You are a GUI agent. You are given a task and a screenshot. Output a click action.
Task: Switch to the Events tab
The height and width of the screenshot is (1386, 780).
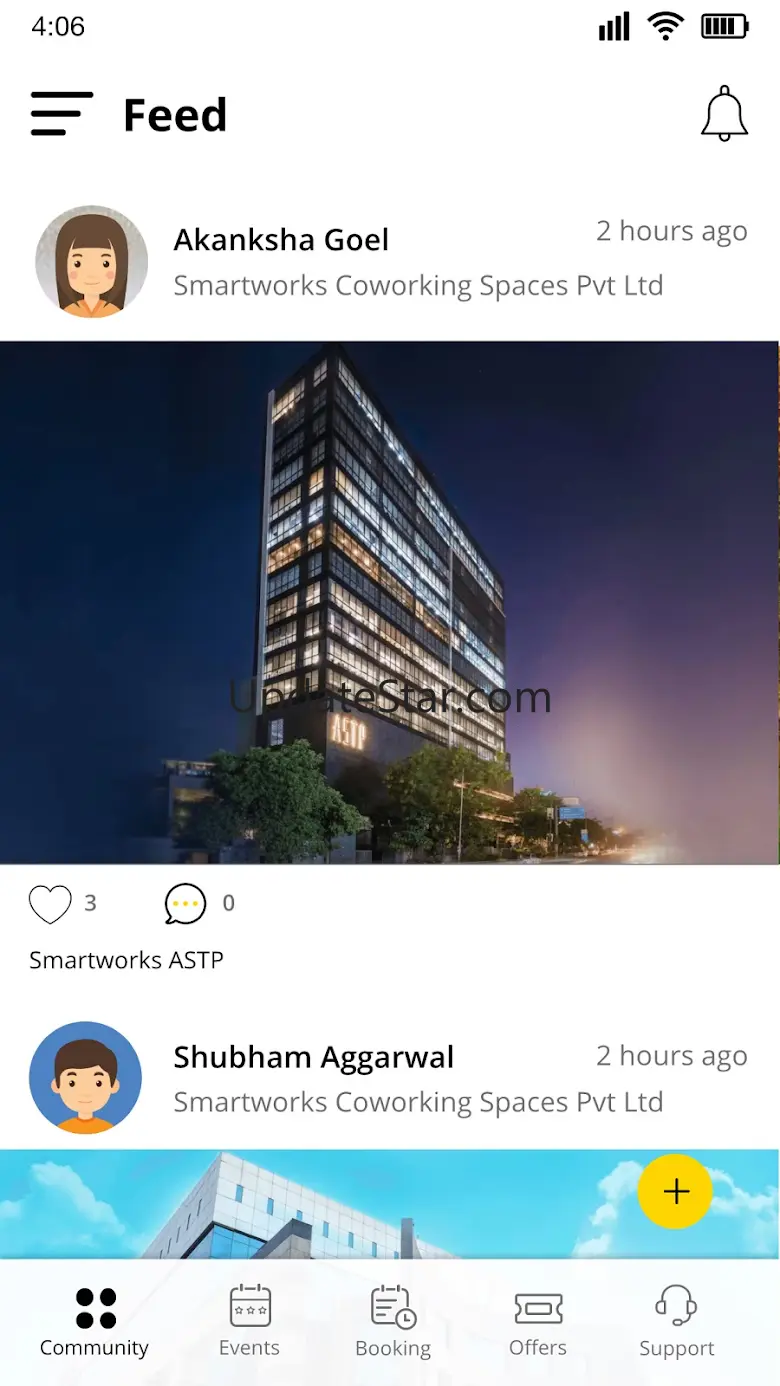click(250, 1321)
